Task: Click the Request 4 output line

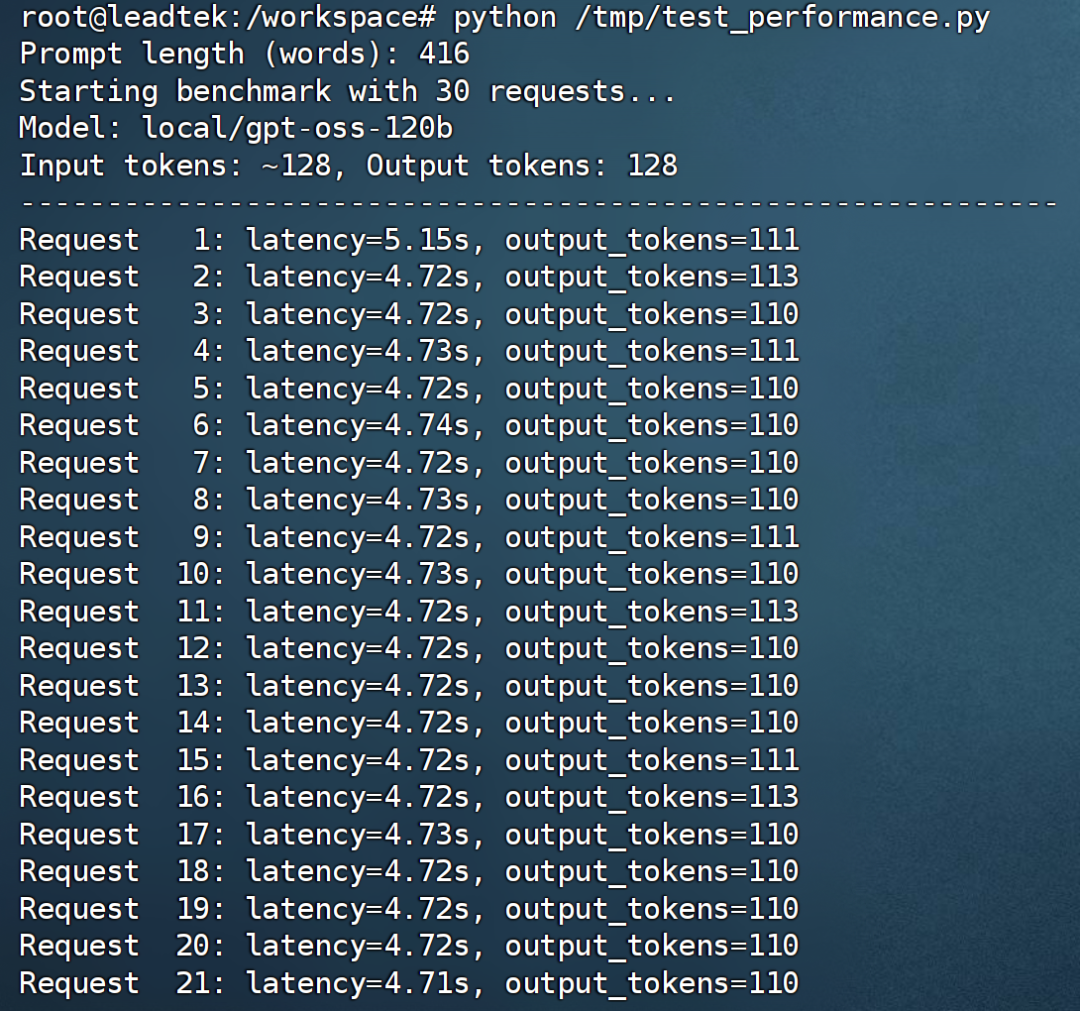Action: tap(409, 351)
